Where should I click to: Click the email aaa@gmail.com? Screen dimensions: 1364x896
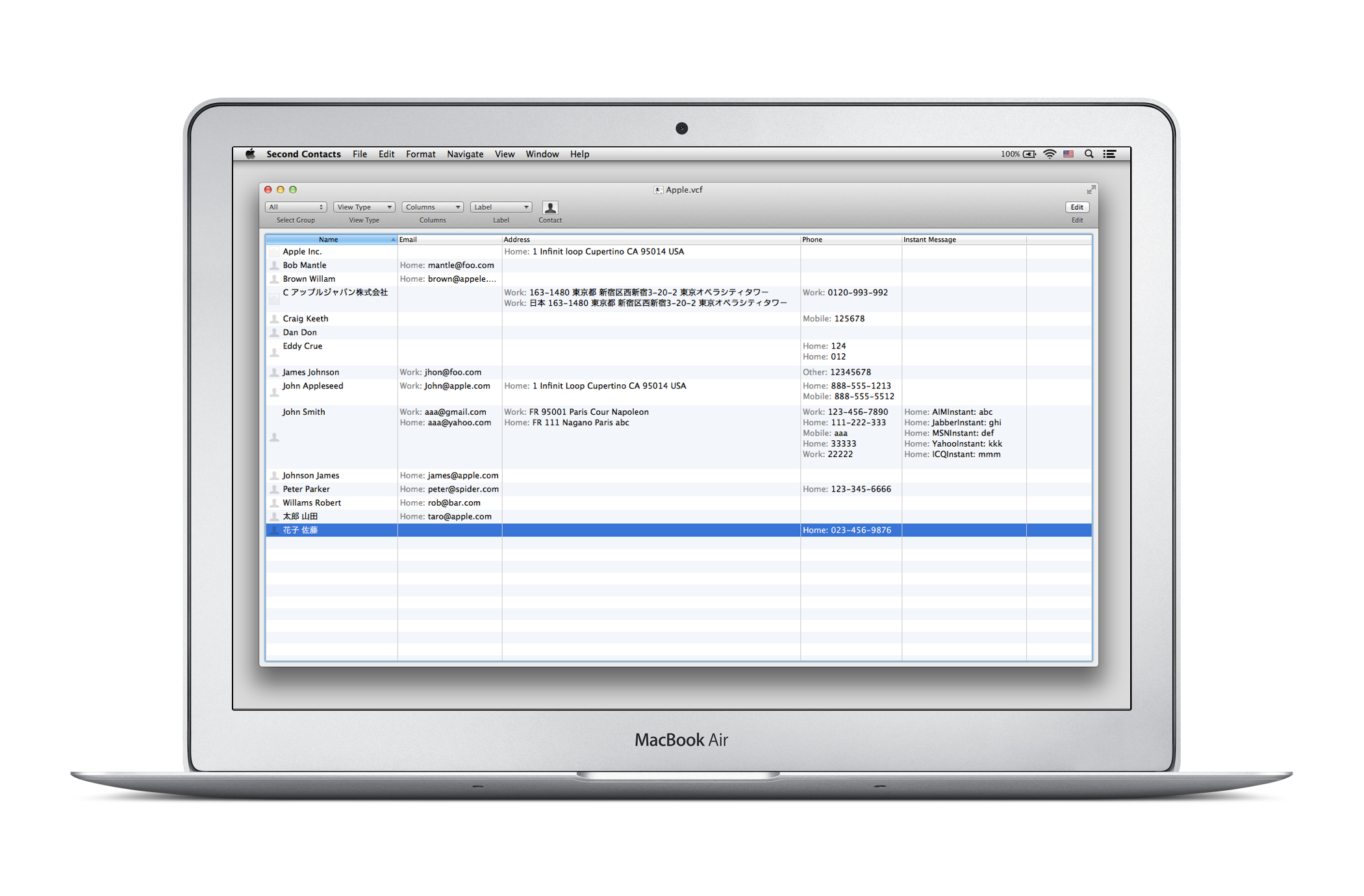point(455,412)
